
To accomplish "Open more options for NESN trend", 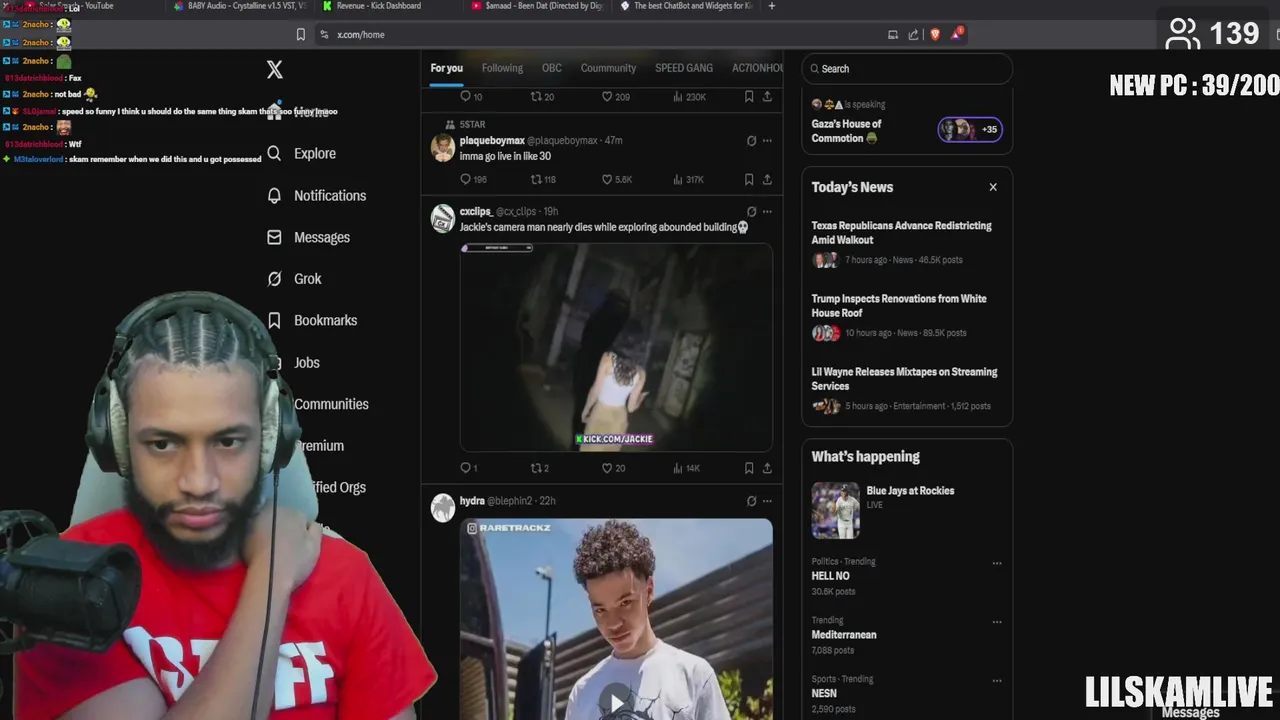I will (996, 681).
